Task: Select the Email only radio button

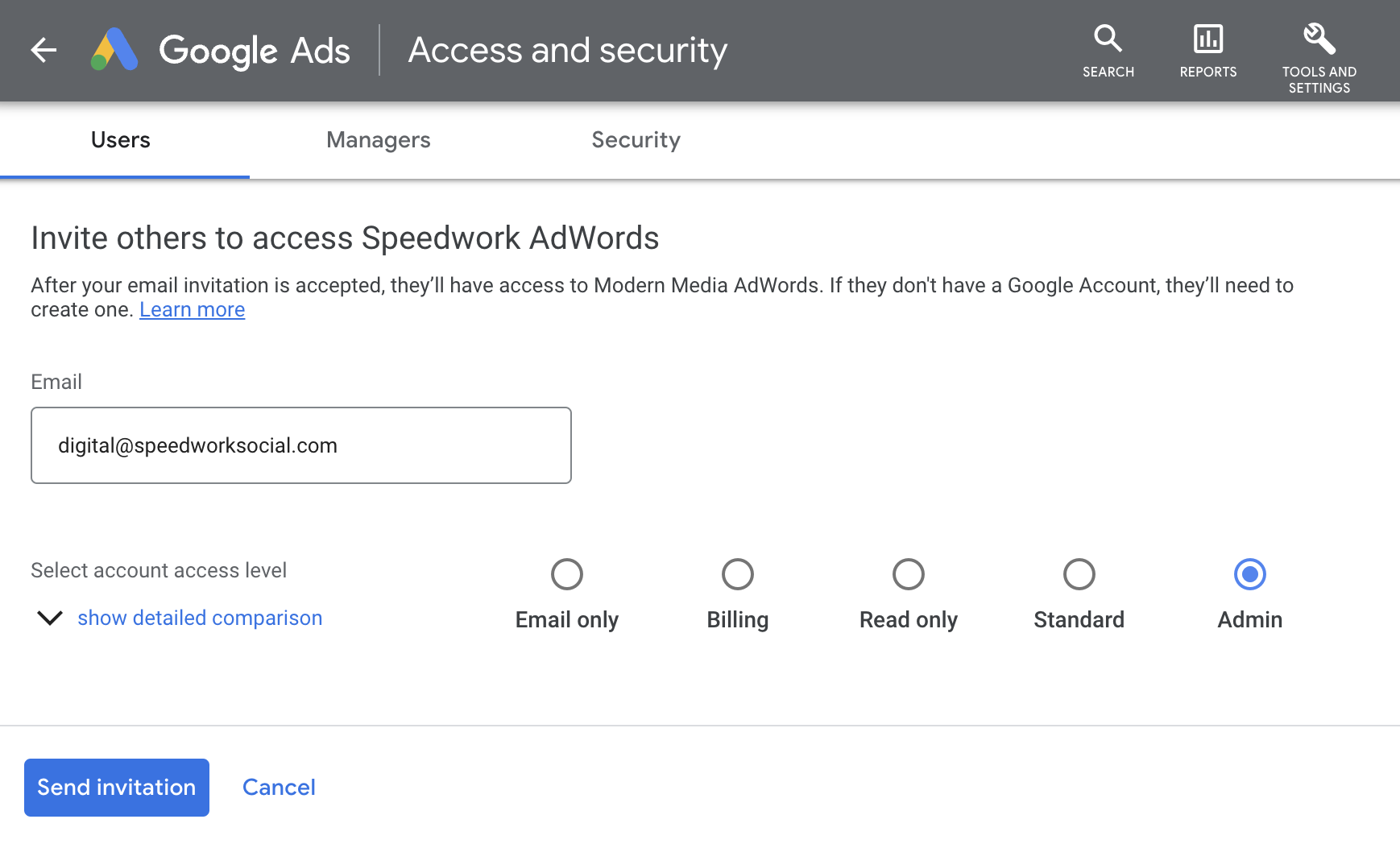Action: coord(567,574)
